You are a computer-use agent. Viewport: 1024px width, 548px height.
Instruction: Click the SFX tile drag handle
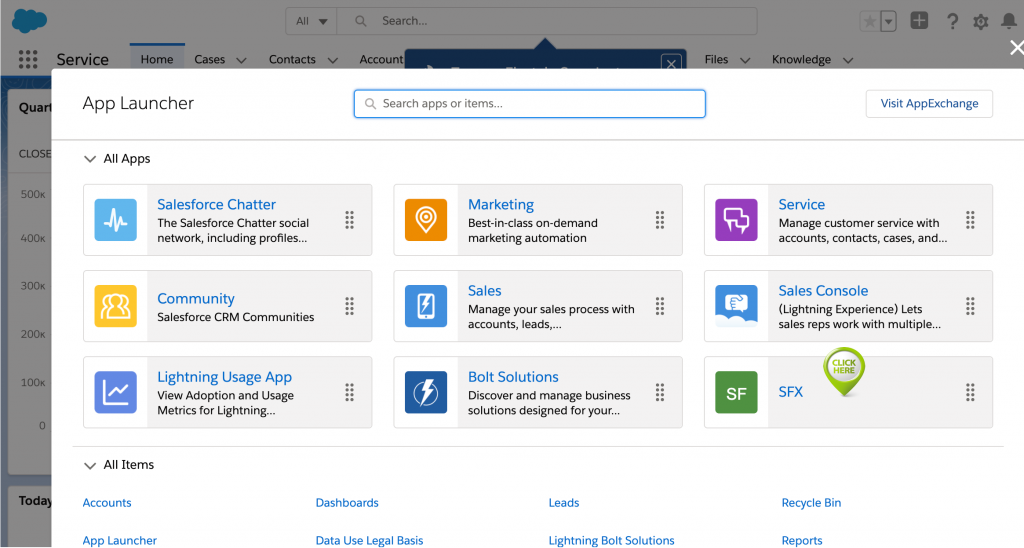tap(970, 393)
